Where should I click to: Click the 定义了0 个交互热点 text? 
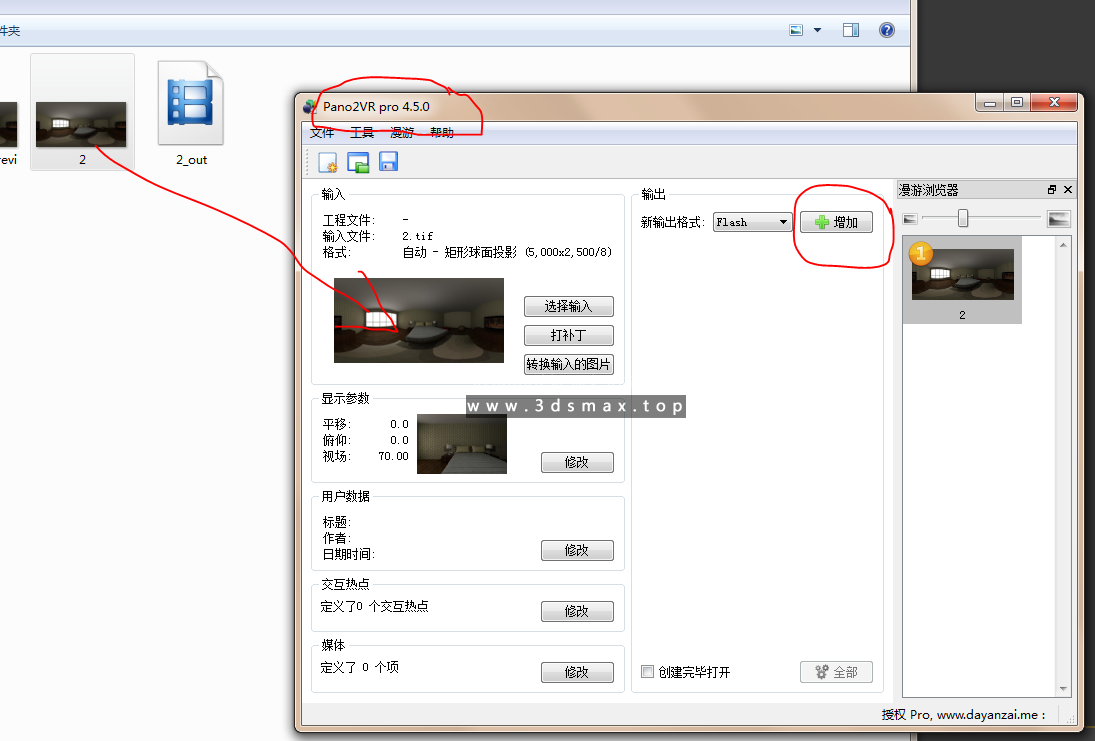pos(374,606)
